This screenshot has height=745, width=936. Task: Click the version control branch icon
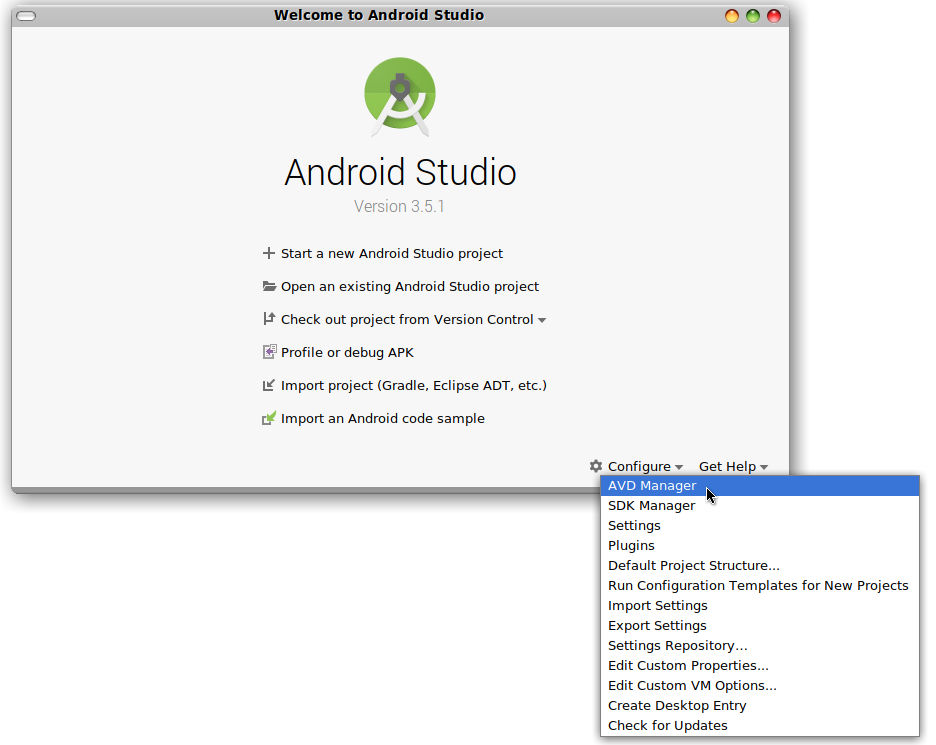pyautogui.click(x=269, y=319)
